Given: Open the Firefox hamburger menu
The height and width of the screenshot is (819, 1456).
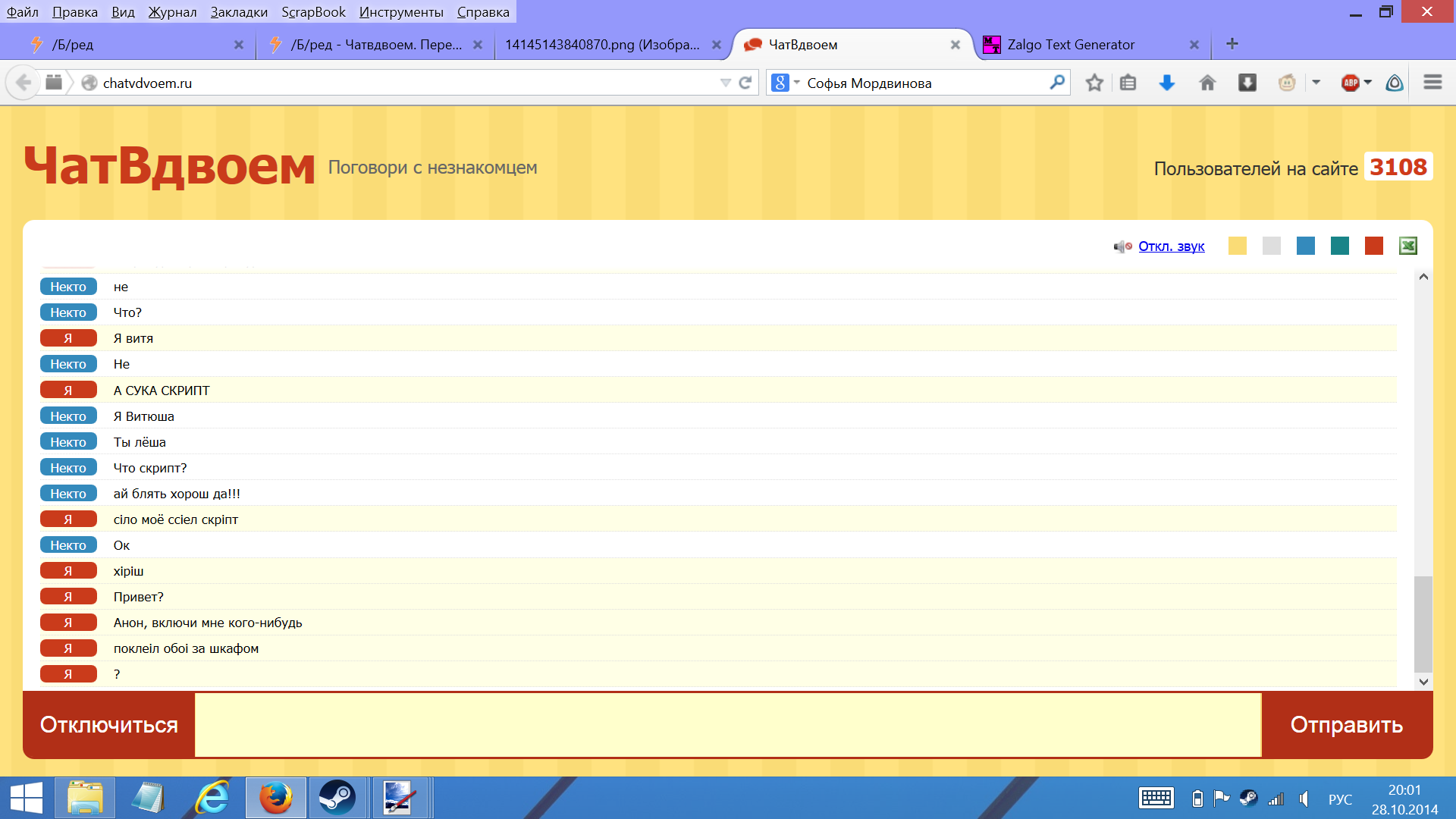Looking at the screenshot, I should click(x=1432, y=82).
